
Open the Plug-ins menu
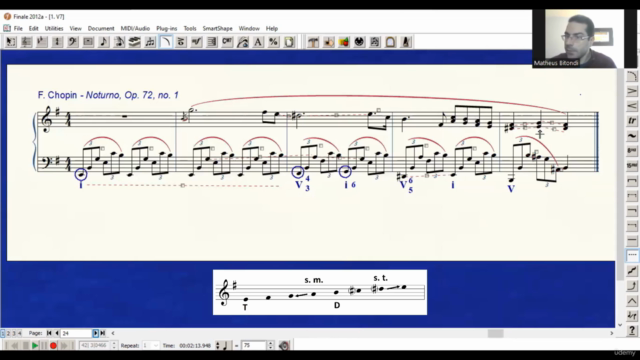click(167, 29)
